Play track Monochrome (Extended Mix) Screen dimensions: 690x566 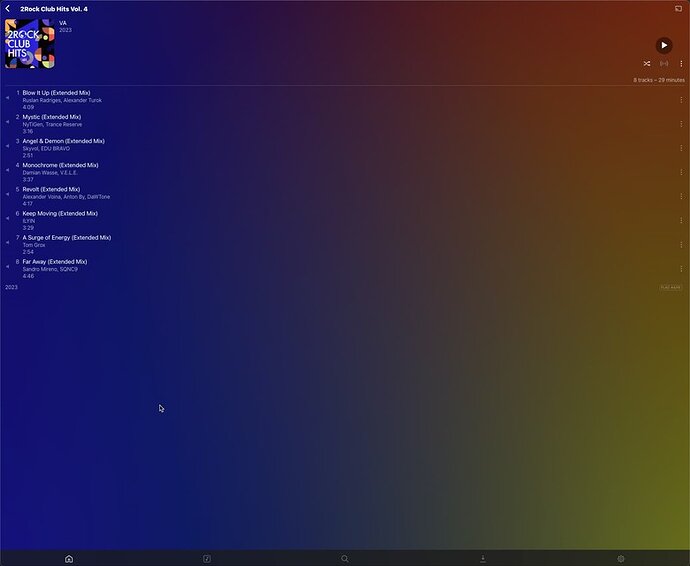(60, 165)
